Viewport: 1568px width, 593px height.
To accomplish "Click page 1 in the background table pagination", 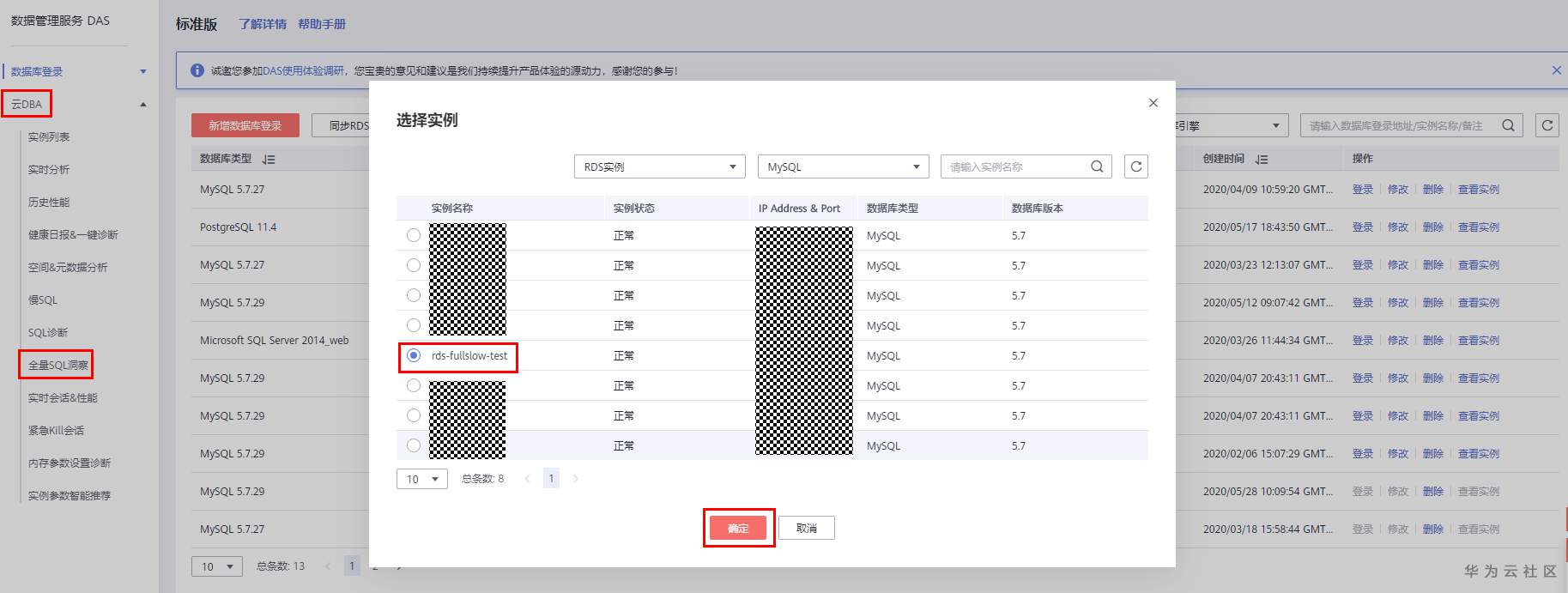I will click(x=352, y=566).
